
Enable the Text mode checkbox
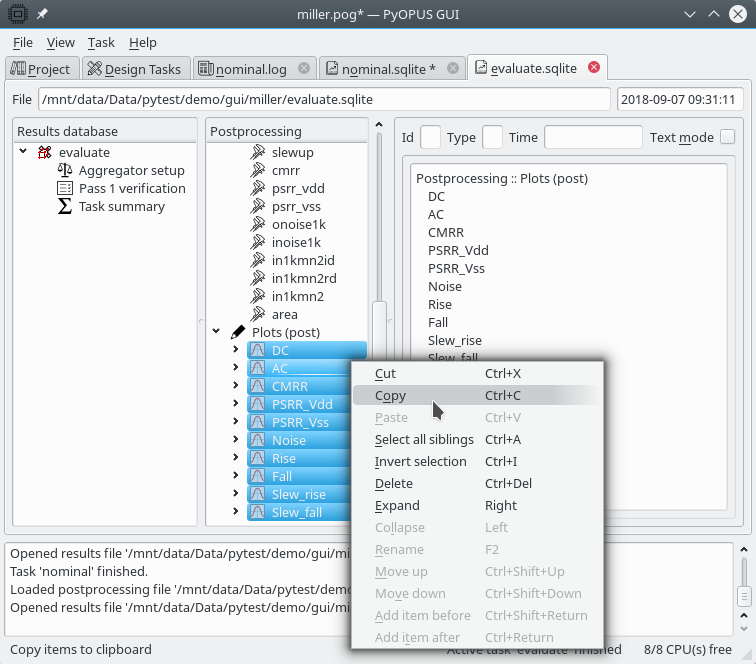[x=728, y=137]
